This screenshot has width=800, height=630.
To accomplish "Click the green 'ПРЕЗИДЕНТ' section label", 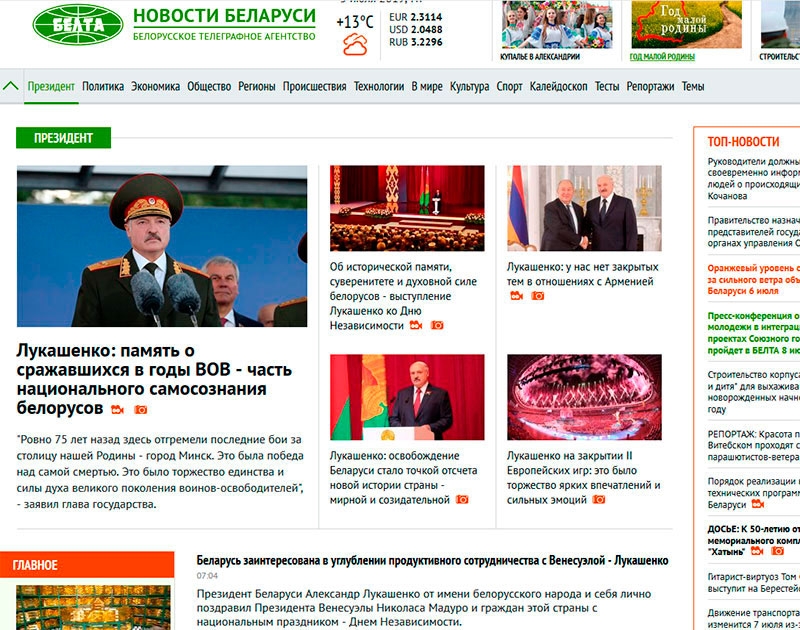I will pyautogui.click(x=63, y=138).
